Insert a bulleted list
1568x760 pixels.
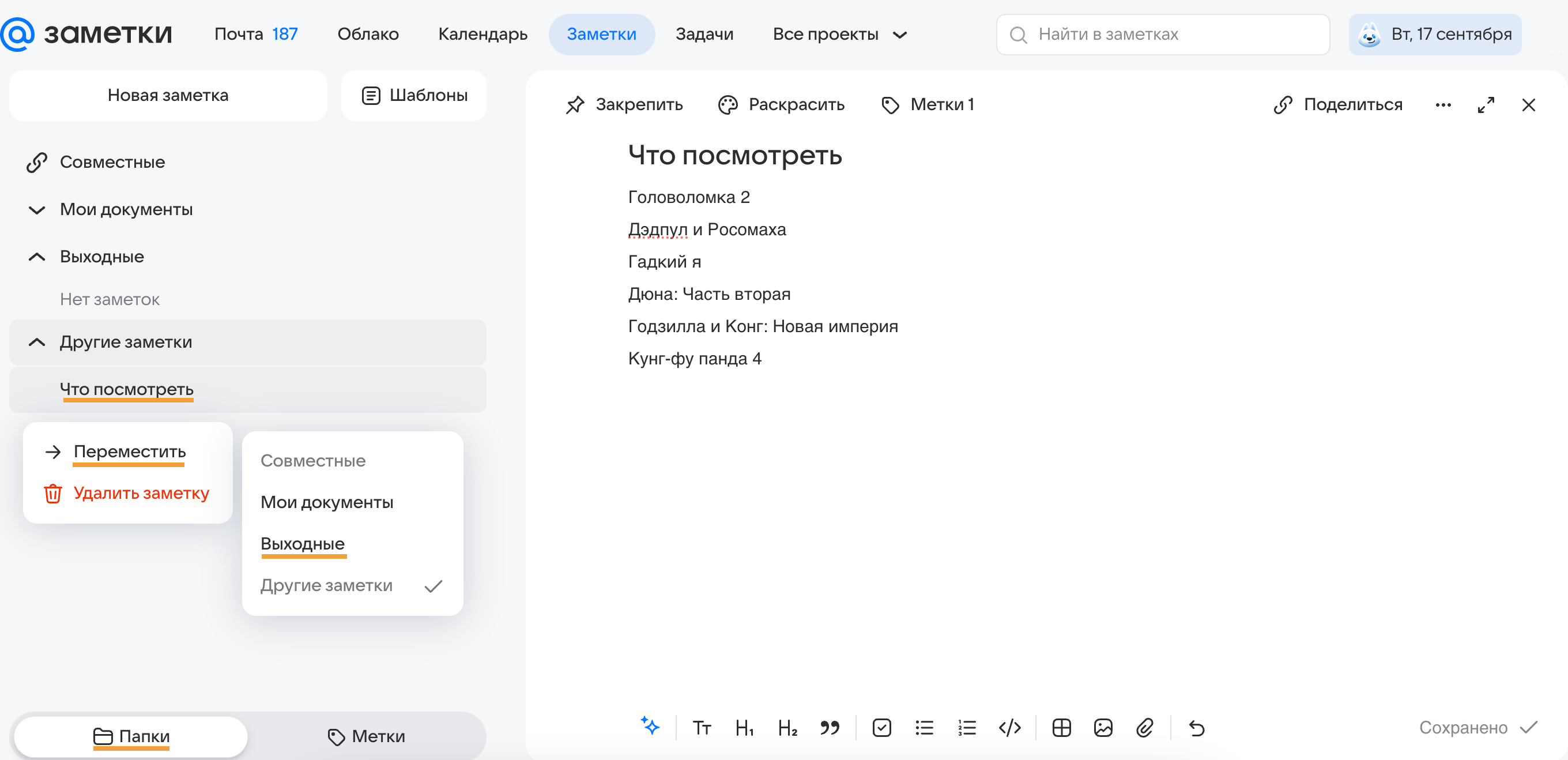pyautogui.click(x=924, y=728)
